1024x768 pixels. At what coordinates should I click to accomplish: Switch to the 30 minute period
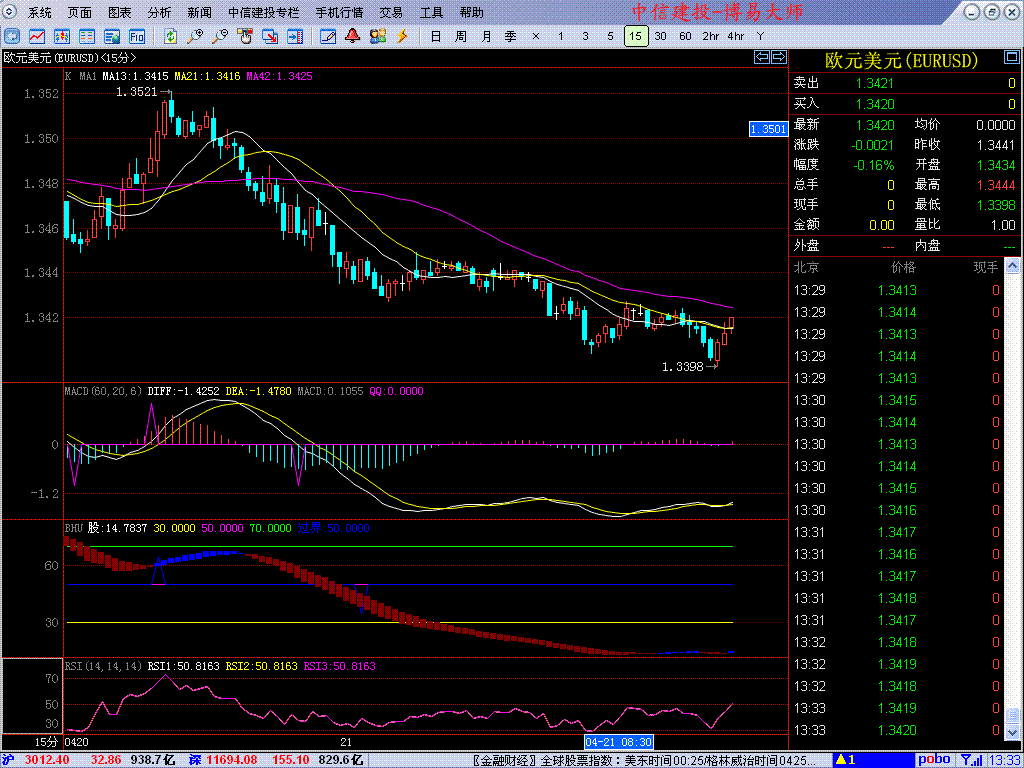click(660, 36)
